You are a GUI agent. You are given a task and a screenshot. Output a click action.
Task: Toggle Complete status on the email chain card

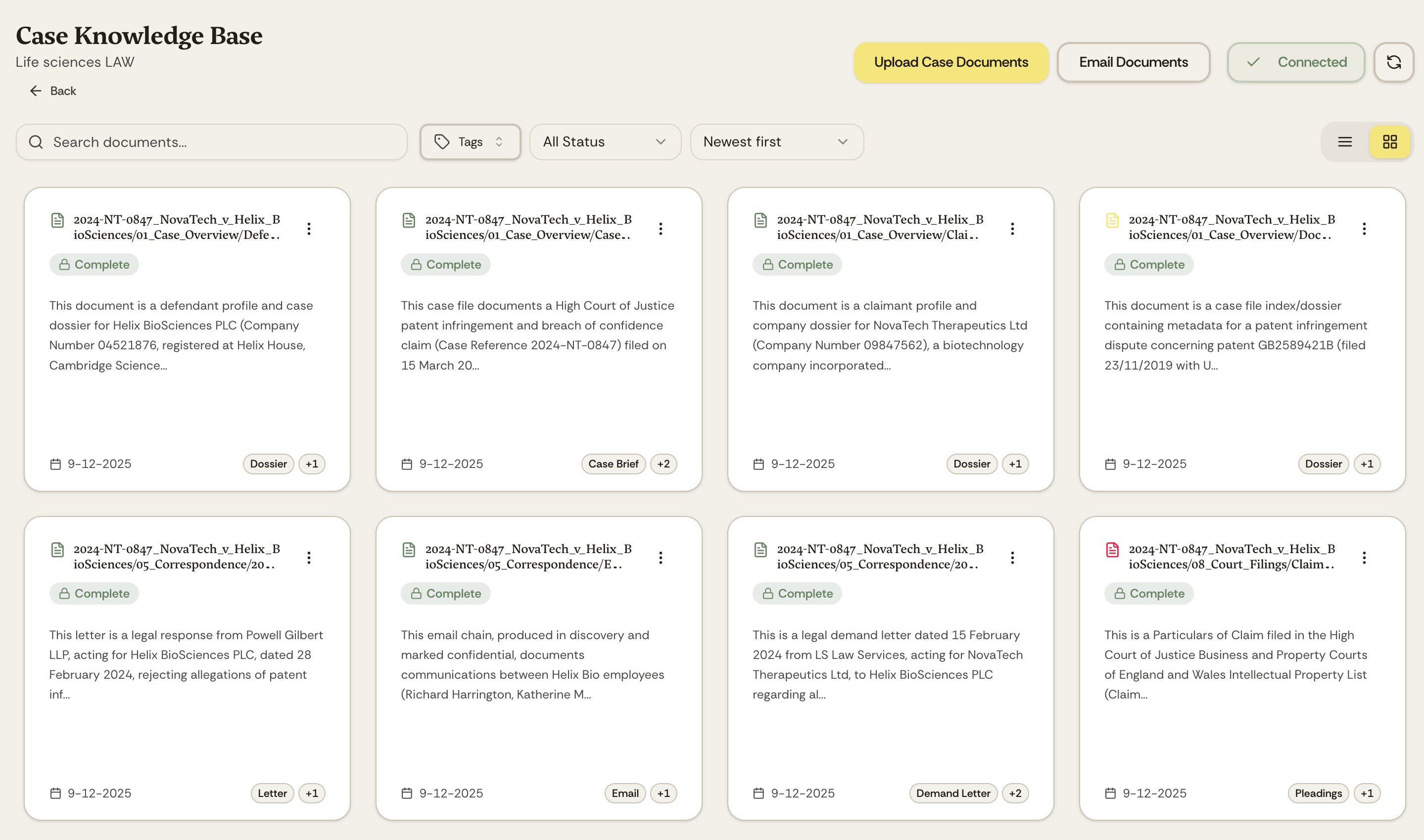coord(445,593)
